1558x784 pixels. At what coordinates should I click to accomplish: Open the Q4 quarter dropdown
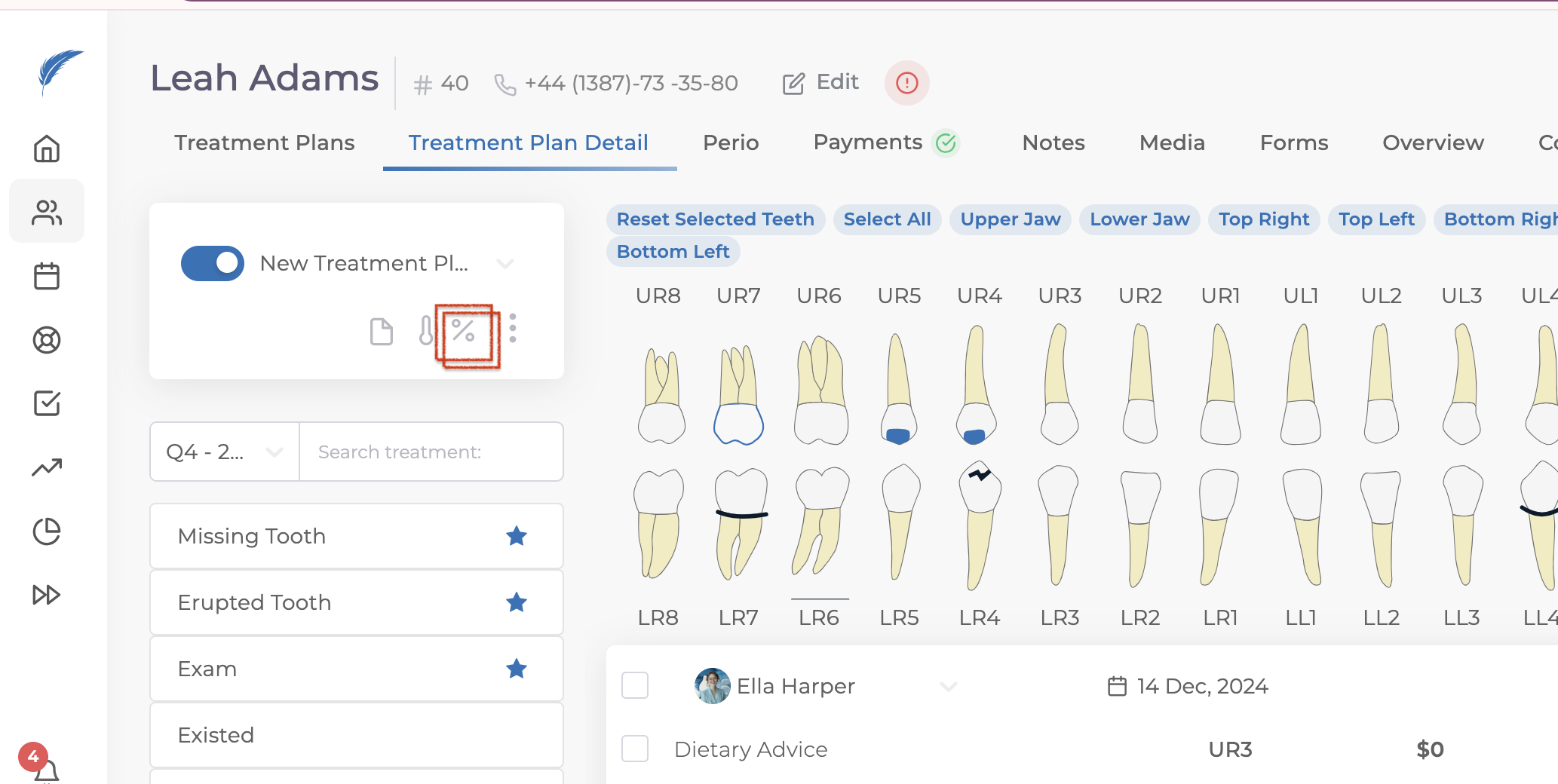(225, 452)
